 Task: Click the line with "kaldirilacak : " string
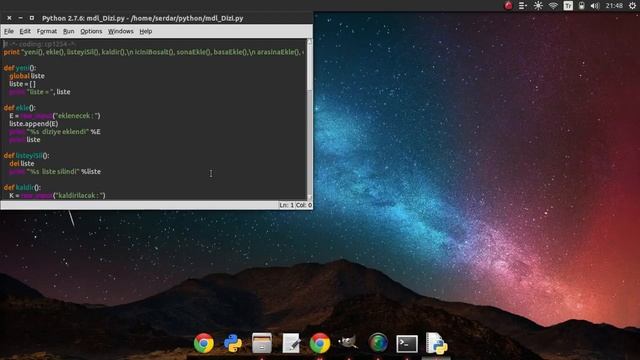[57, 195]
